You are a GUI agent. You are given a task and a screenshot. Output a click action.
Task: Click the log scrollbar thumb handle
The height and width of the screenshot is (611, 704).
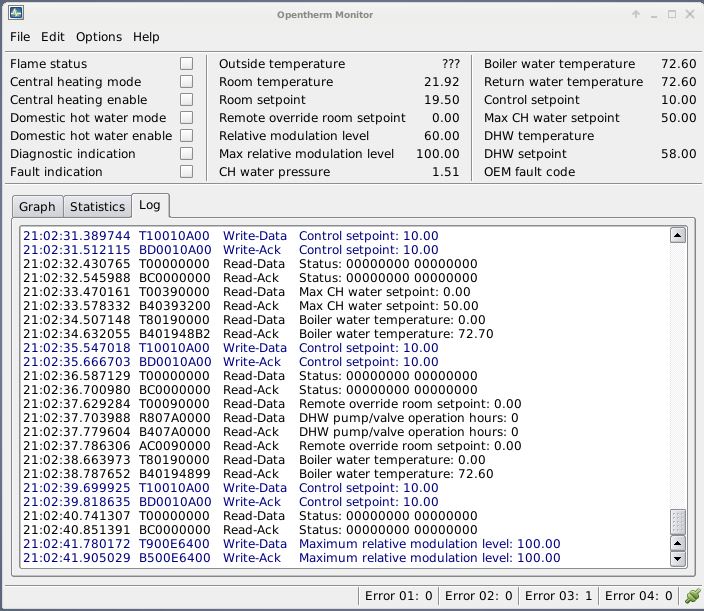click(x=678, y=521)
